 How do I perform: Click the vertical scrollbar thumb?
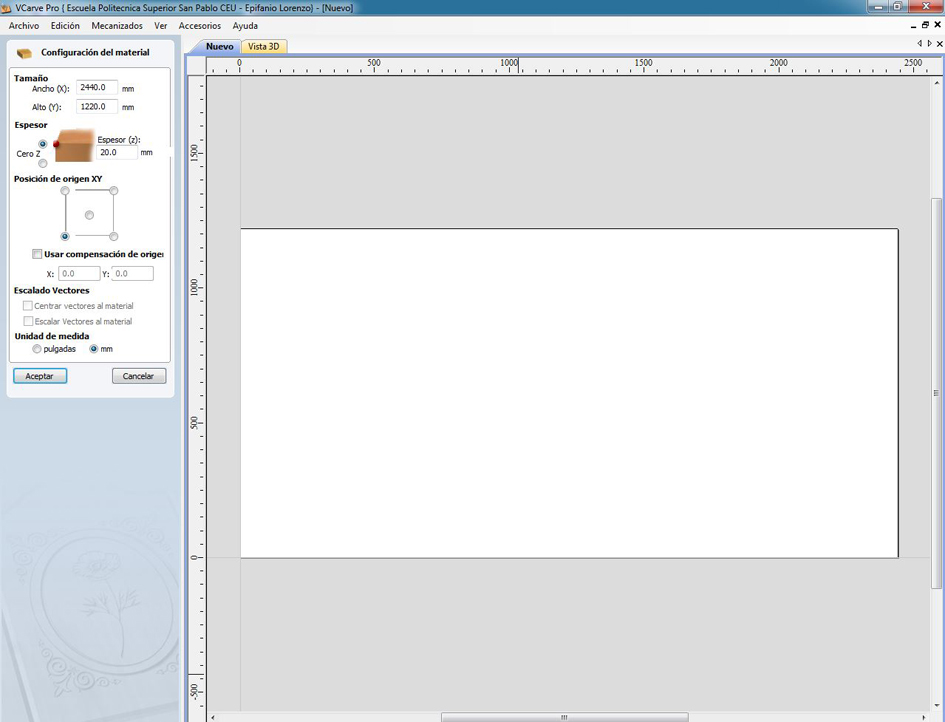coord(936,393)
